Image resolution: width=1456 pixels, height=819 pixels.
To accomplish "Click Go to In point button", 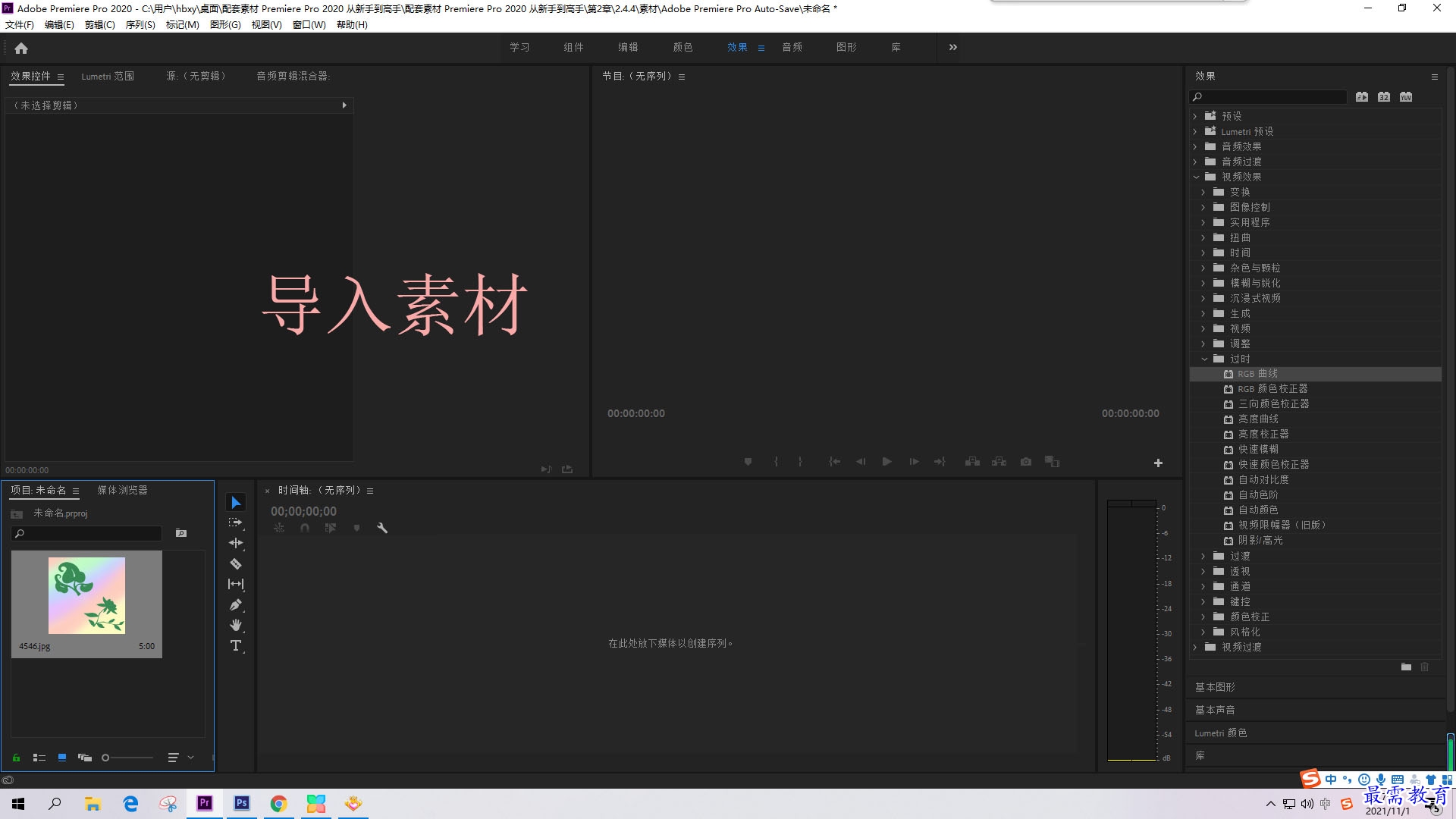I will [x=834, y=462].
